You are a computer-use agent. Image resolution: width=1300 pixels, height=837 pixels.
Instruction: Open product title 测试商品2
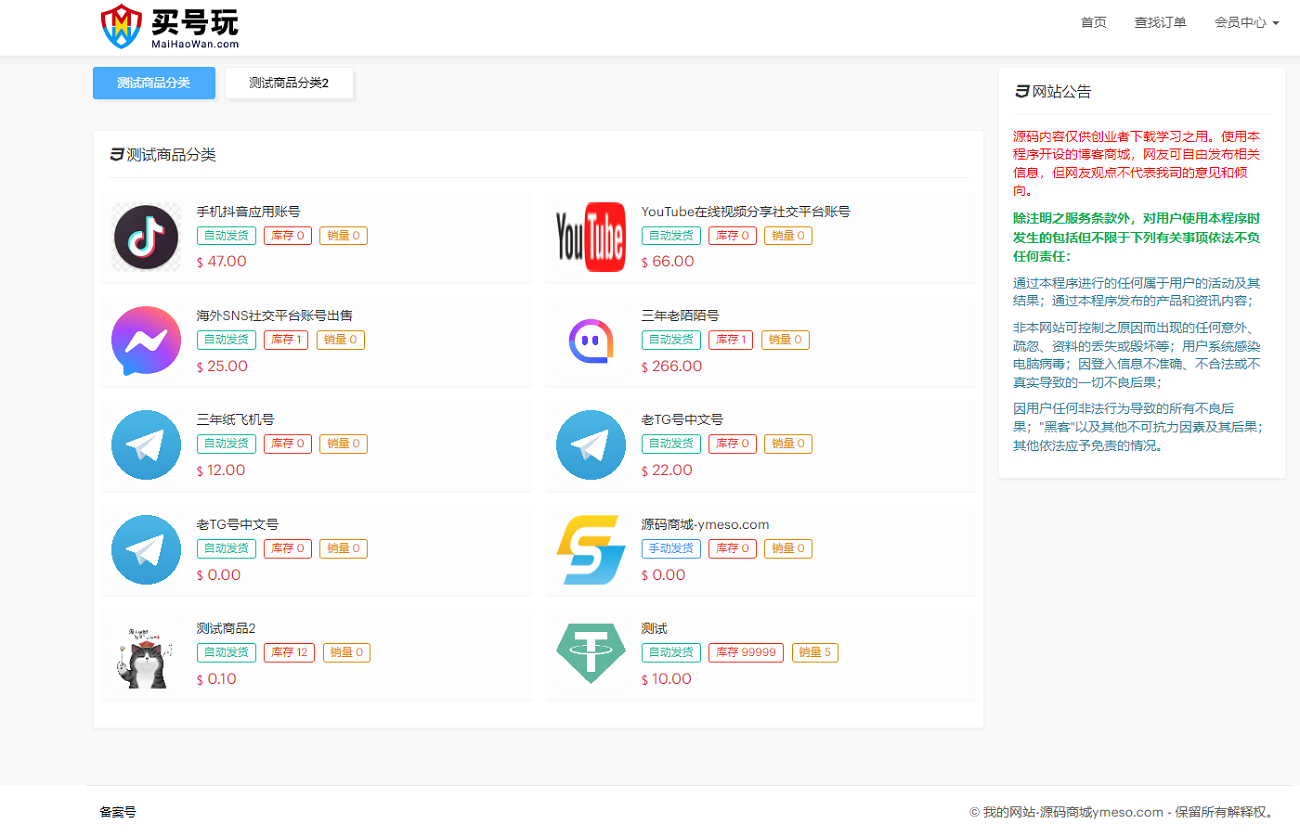(x=226, y=629)
